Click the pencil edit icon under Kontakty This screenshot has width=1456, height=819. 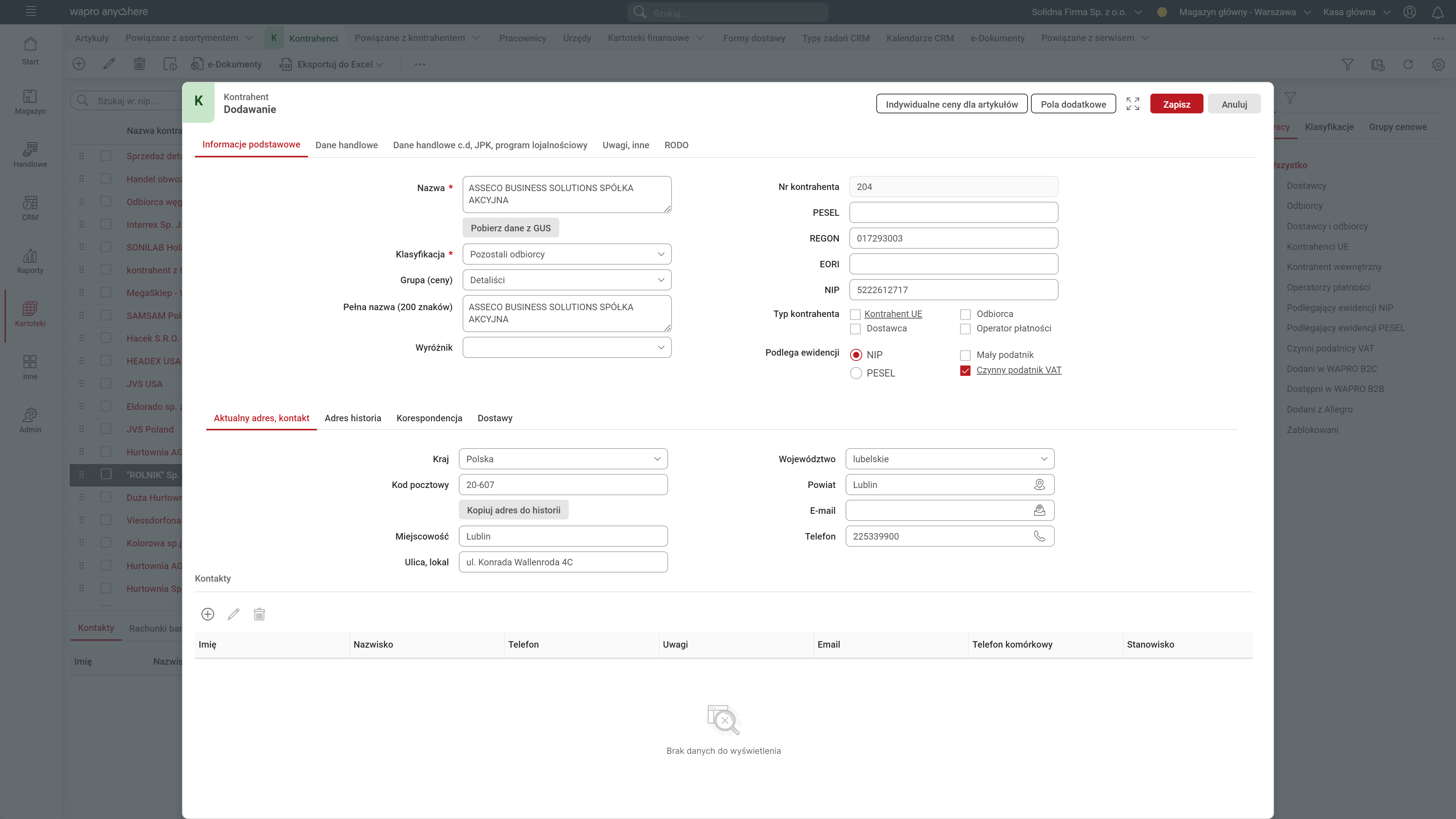pyautogui.click(x=234, y=614)
